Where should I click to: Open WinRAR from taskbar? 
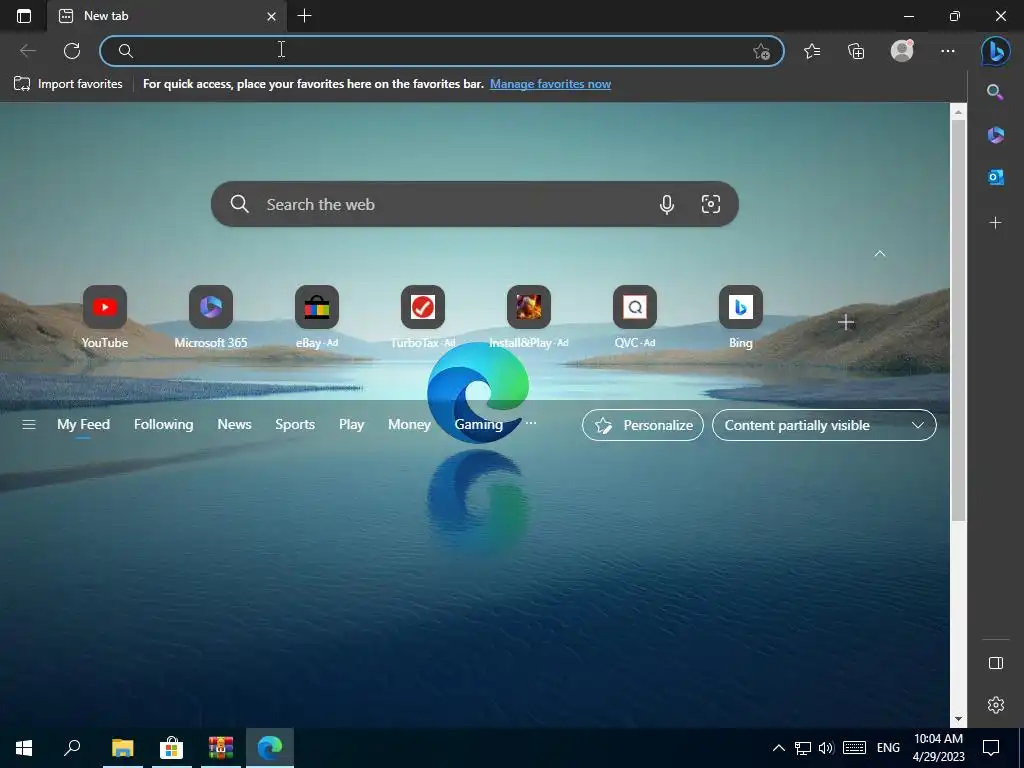[221, 748]
